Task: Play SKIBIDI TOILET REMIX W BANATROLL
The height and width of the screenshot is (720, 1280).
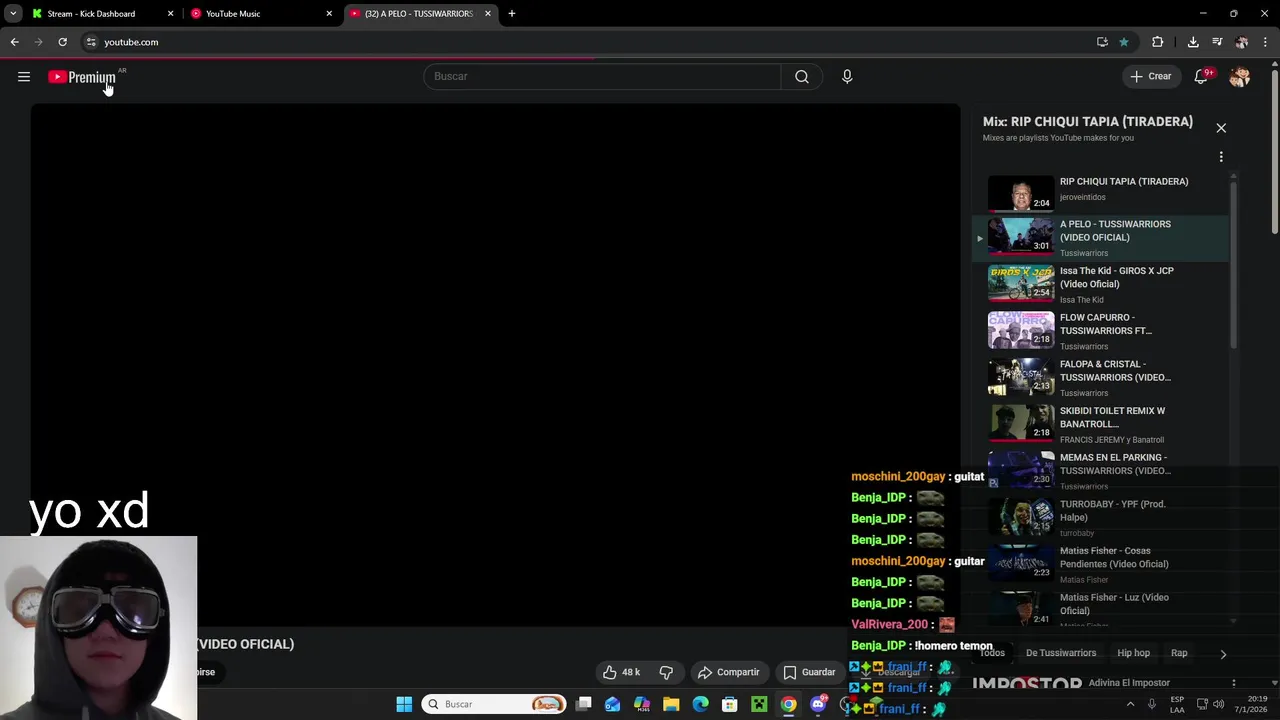Action: [x=1102, y=425]
